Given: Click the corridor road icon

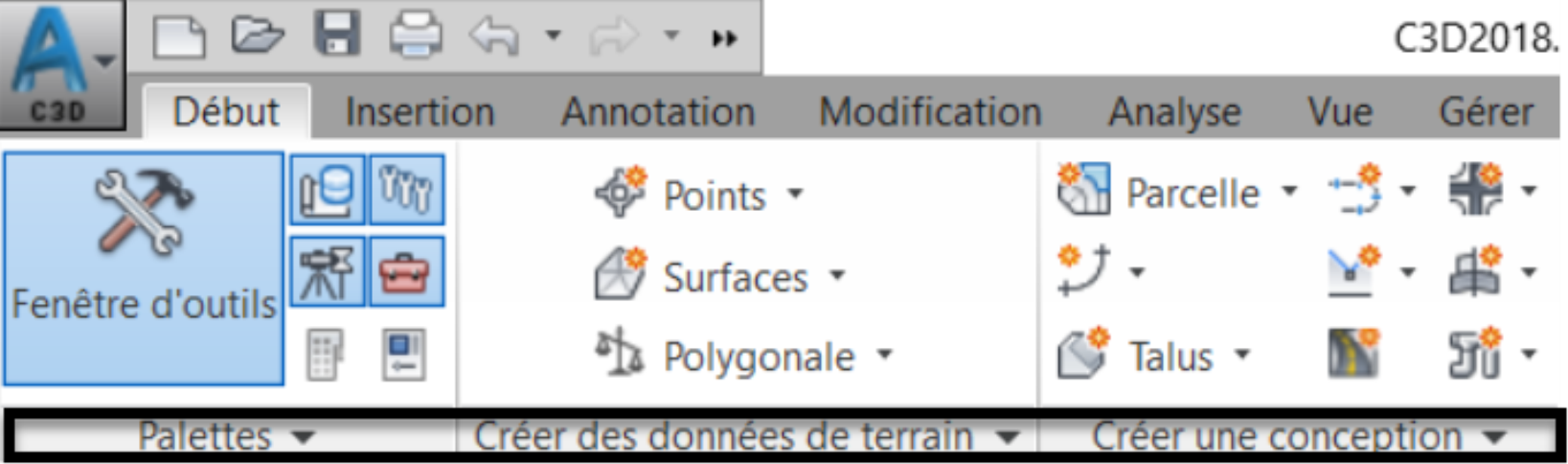Looking at the screenshot, I should pos(1353,353).
